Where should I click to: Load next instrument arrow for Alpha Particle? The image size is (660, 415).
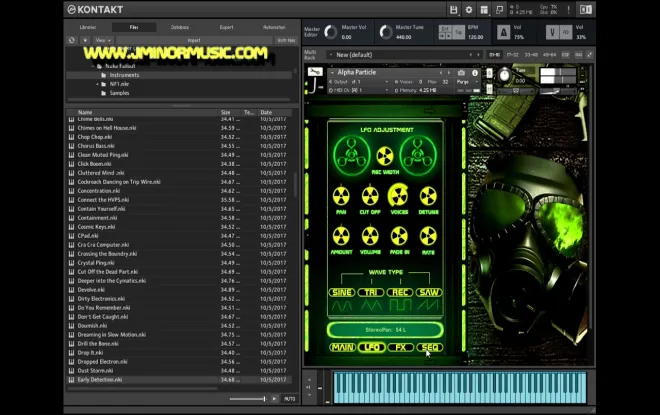[x=449, y=73]
